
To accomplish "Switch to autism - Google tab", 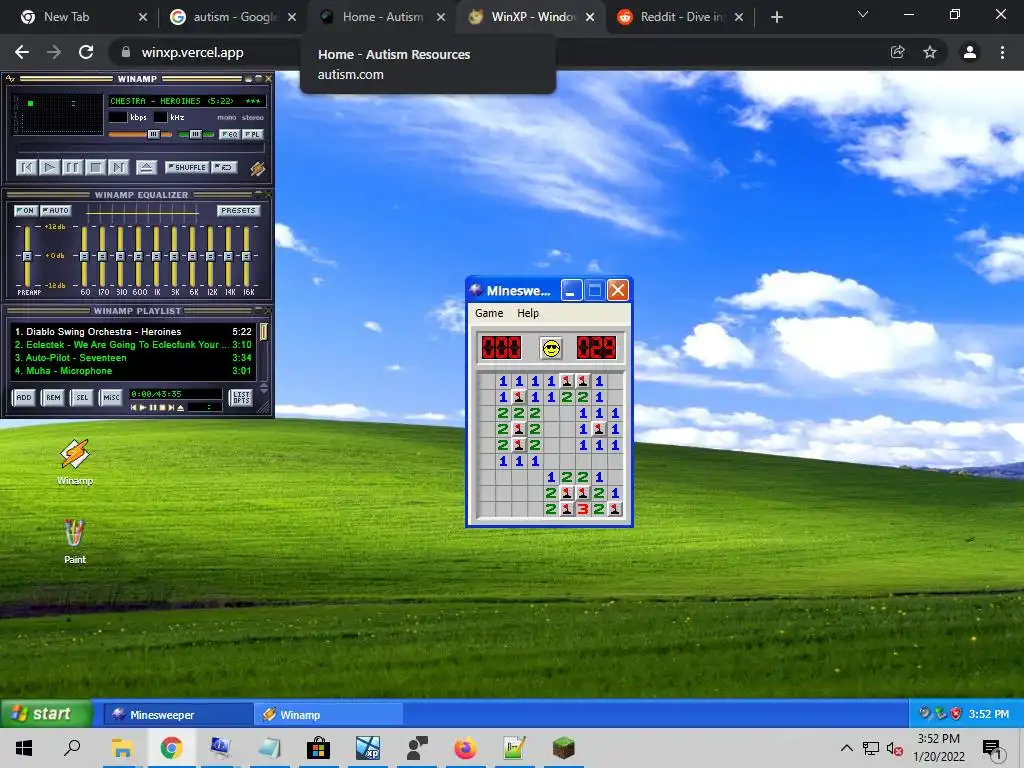I will (232, 17).
